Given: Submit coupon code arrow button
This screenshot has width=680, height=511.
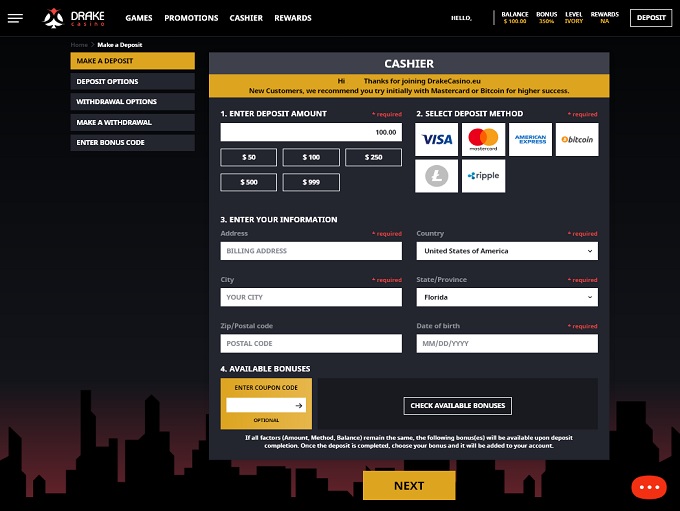Looking at the screenshot, I should [x=298, y=405].
